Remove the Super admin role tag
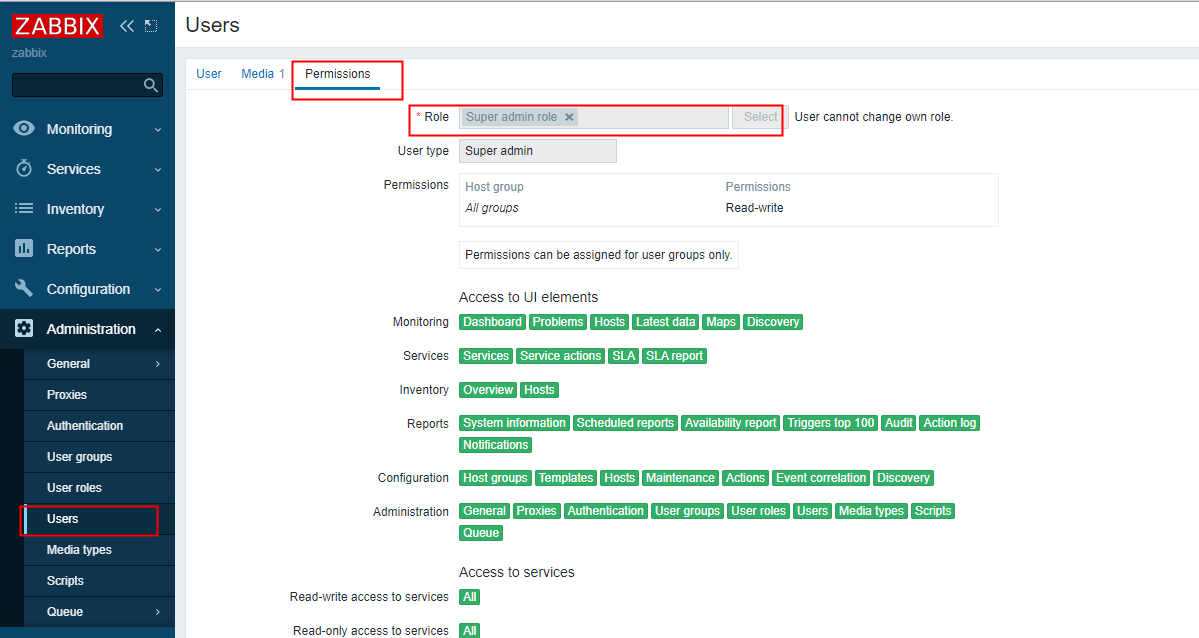This screenshot has height=638, width=1199. tap(569, 117)
